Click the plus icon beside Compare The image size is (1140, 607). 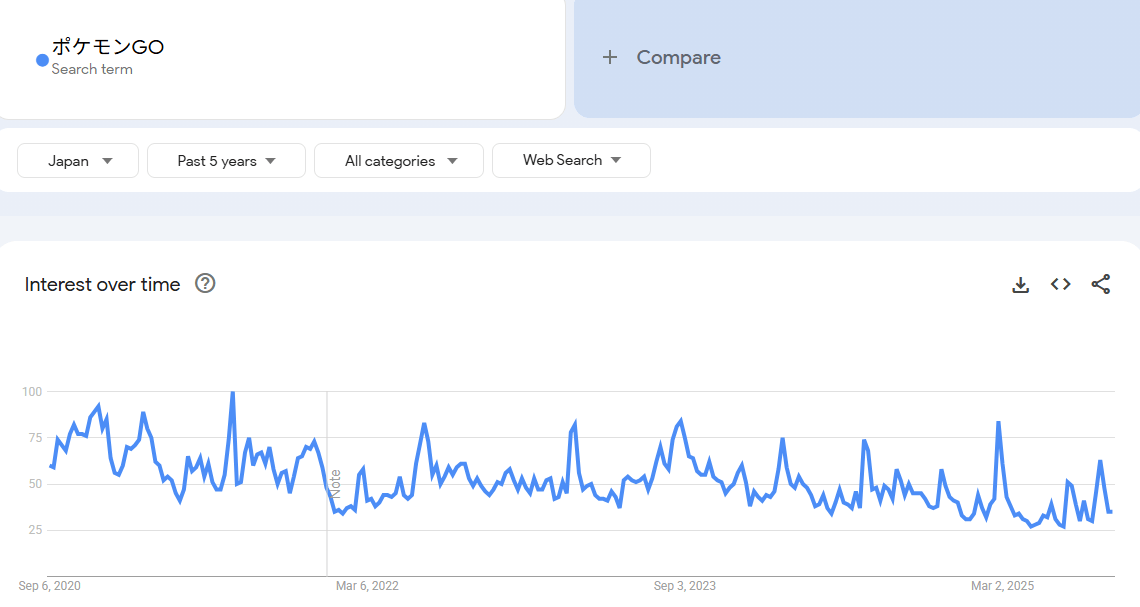click(x=610, y=58)
